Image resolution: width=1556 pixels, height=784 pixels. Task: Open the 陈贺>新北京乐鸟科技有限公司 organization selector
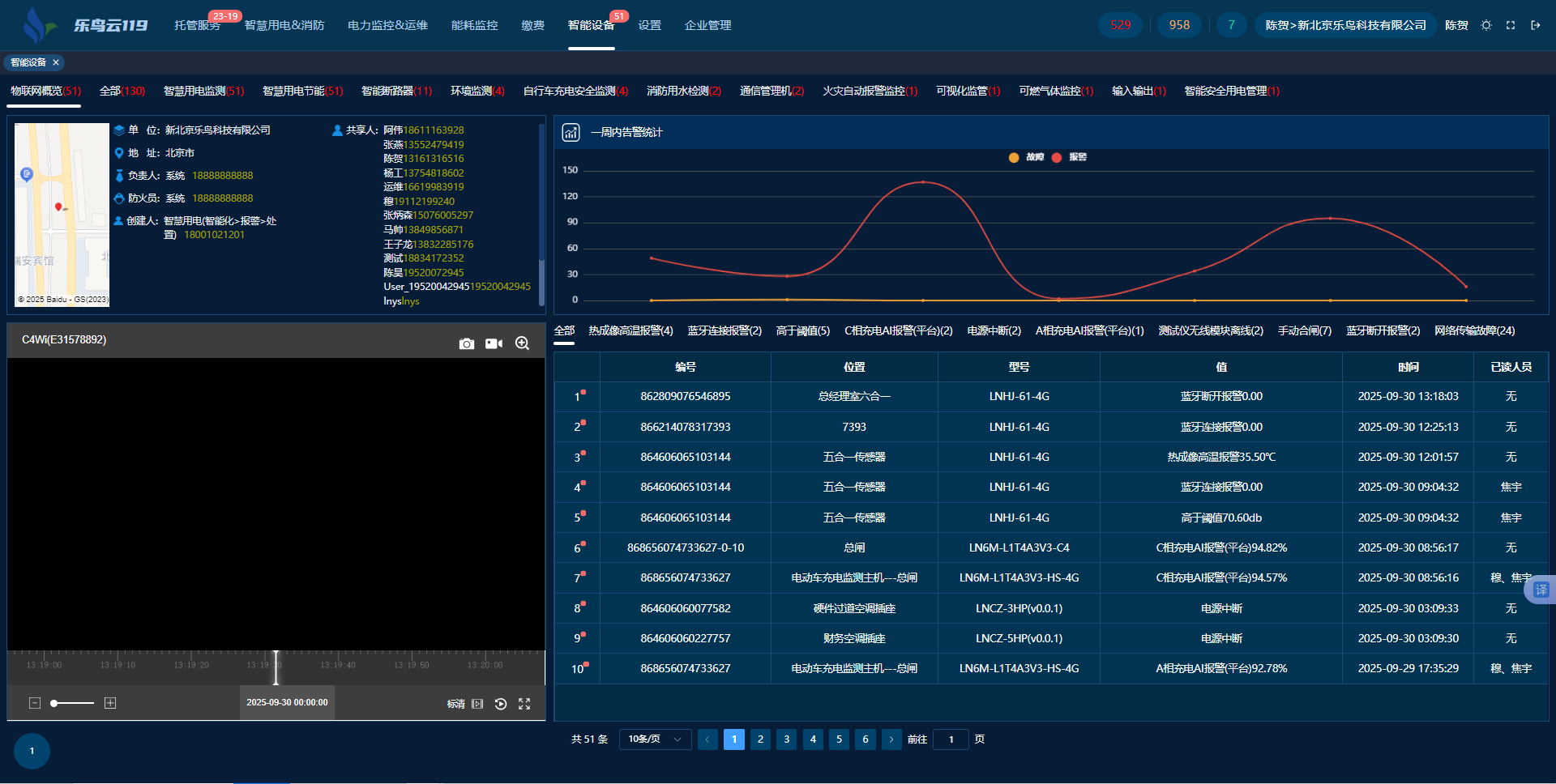(x=1345, y=25)
